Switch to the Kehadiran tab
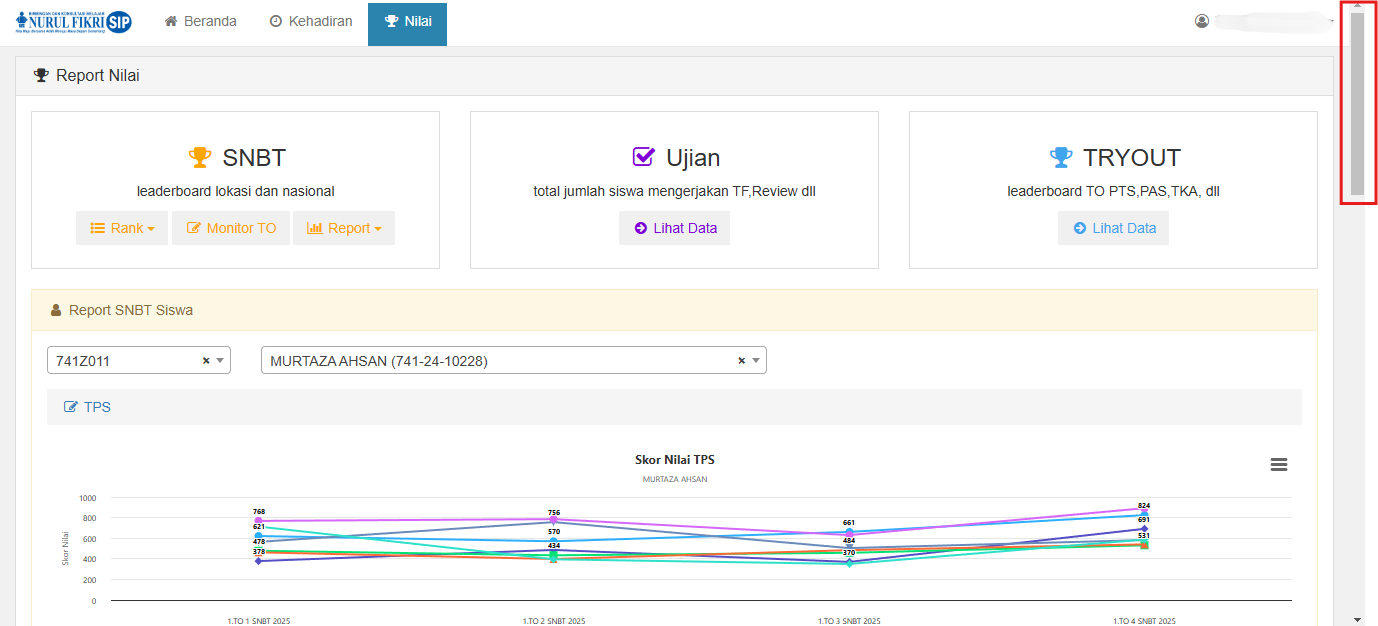The width and height of the screenshot is (1378, 626). pyautogui.click(x=311, y=21)
